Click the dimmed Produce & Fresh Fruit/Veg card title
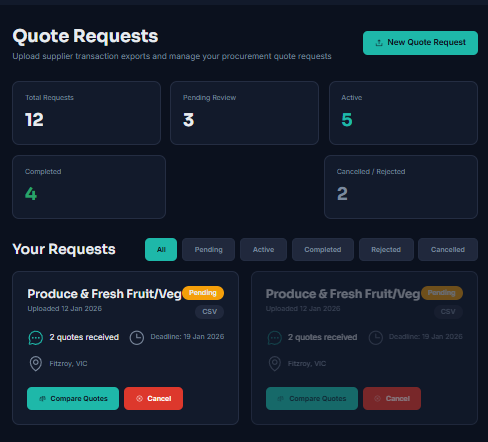This screenshot has width=488, height=442. coord(343,294)
